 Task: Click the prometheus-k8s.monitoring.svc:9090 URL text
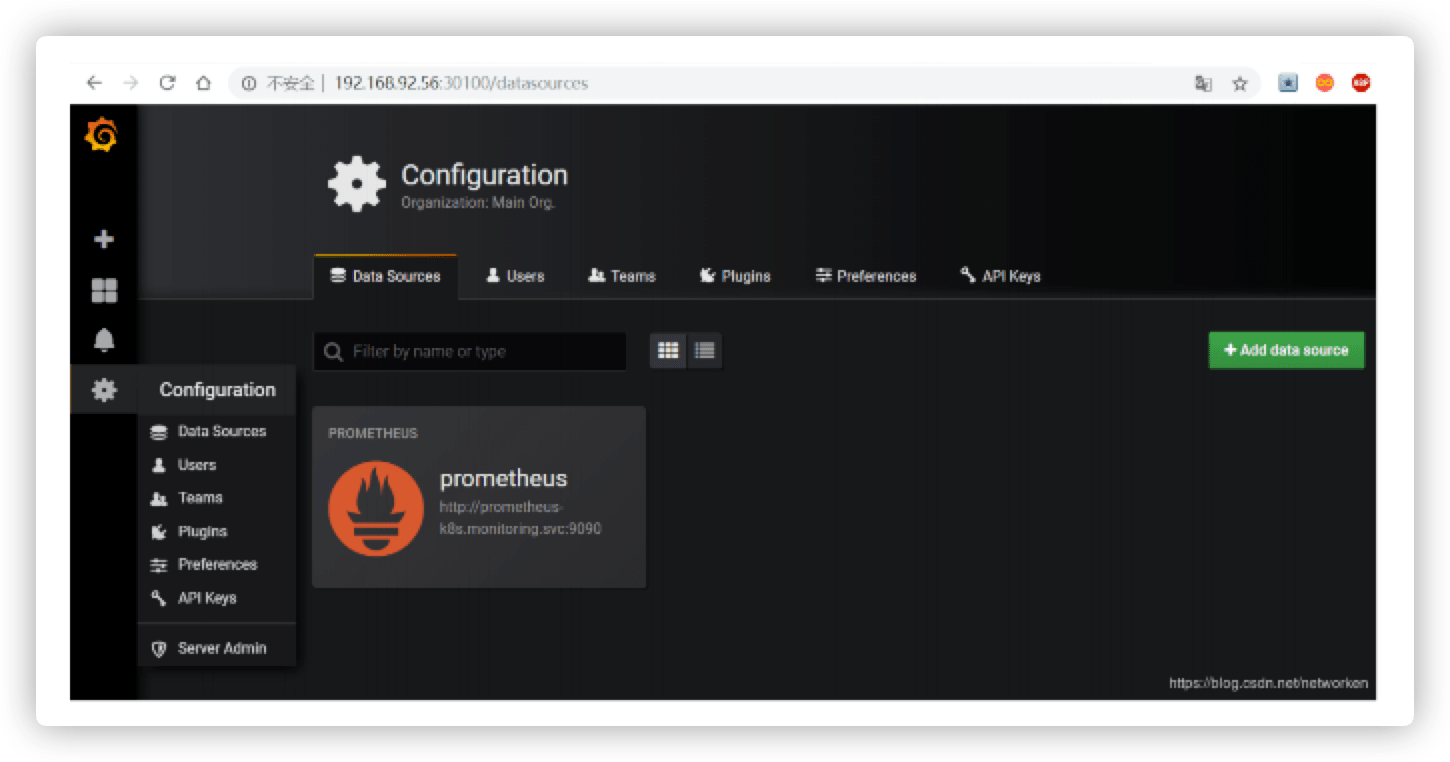click(520, 518)
